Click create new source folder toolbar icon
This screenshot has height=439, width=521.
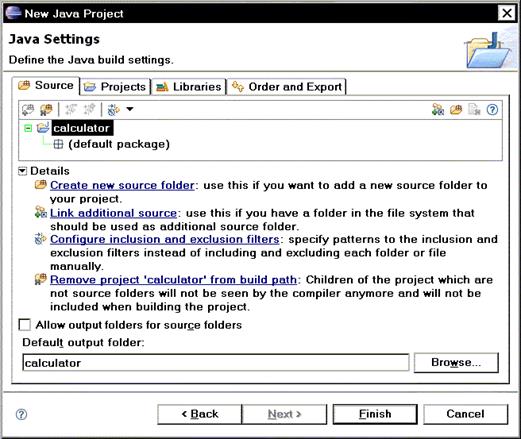tap(456, 109)
